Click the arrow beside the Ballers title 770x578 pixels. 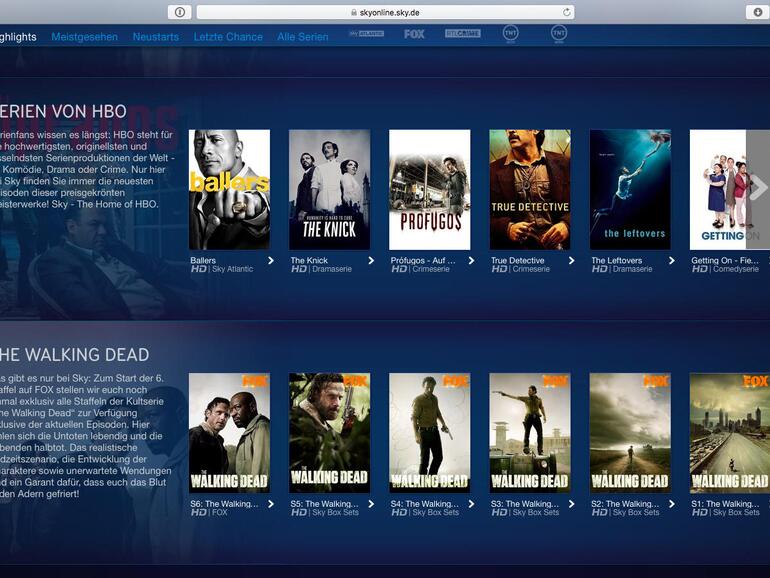coord(271,261)
